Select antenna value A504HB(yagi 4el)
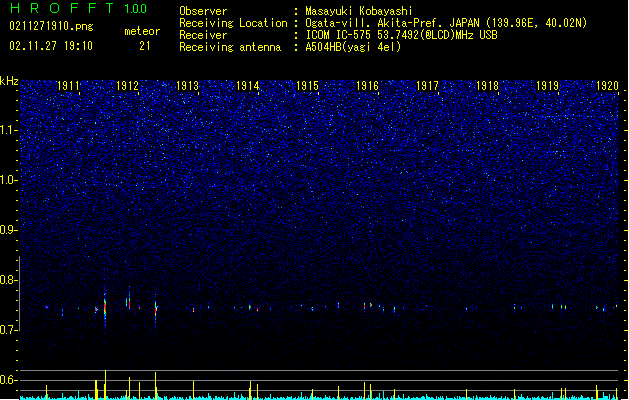The image size is (629, 400). coord(353,47)
